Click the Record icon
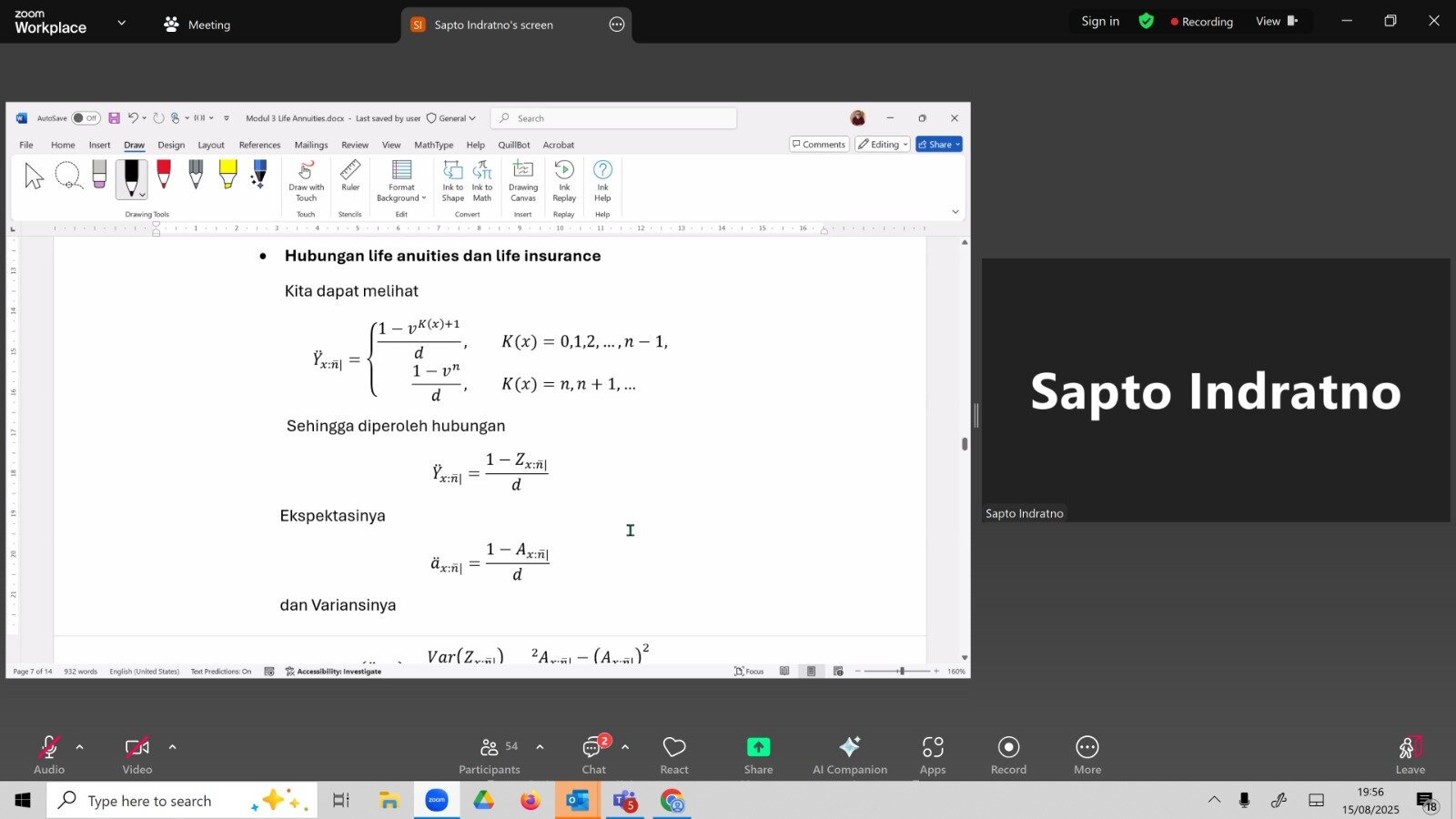This screenshot has height=819, width=1456. pyautogui.click(x=1008, y=747)
